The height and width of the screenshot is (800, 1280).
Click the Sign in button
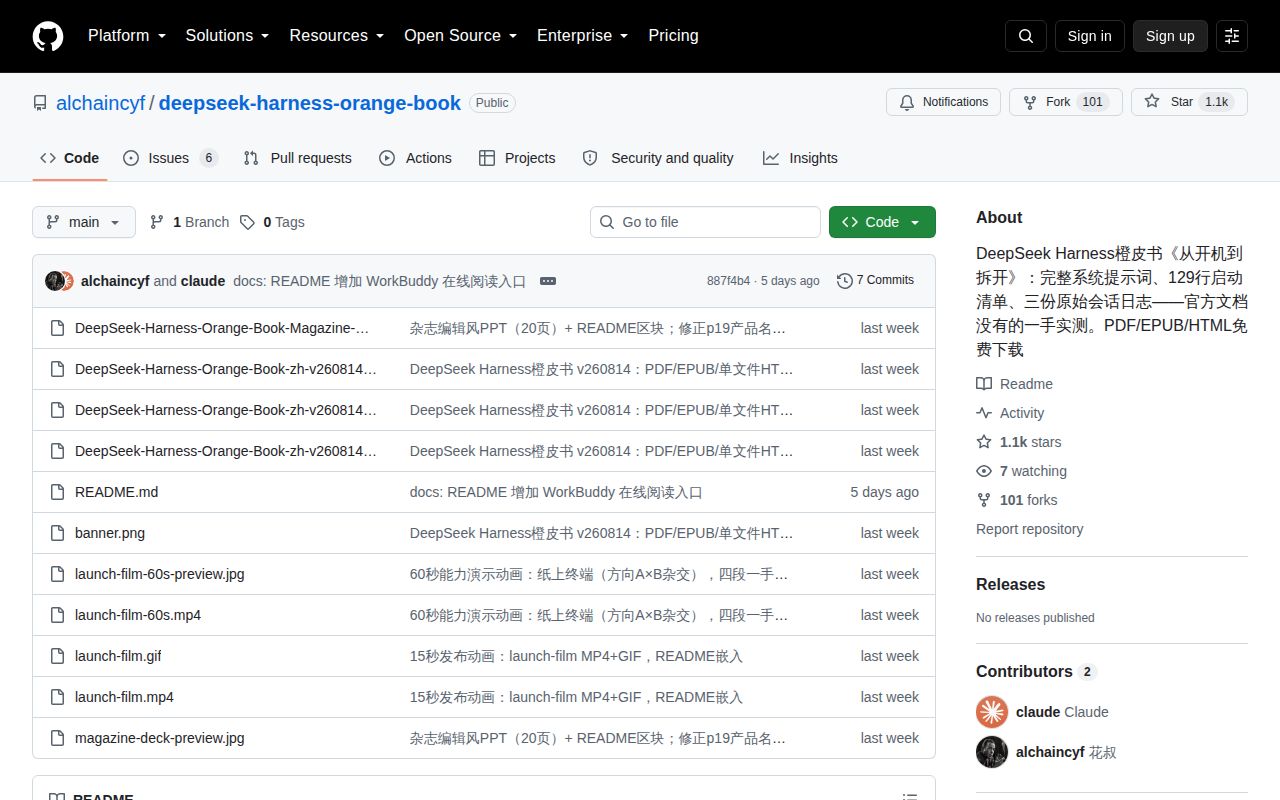1089,36
